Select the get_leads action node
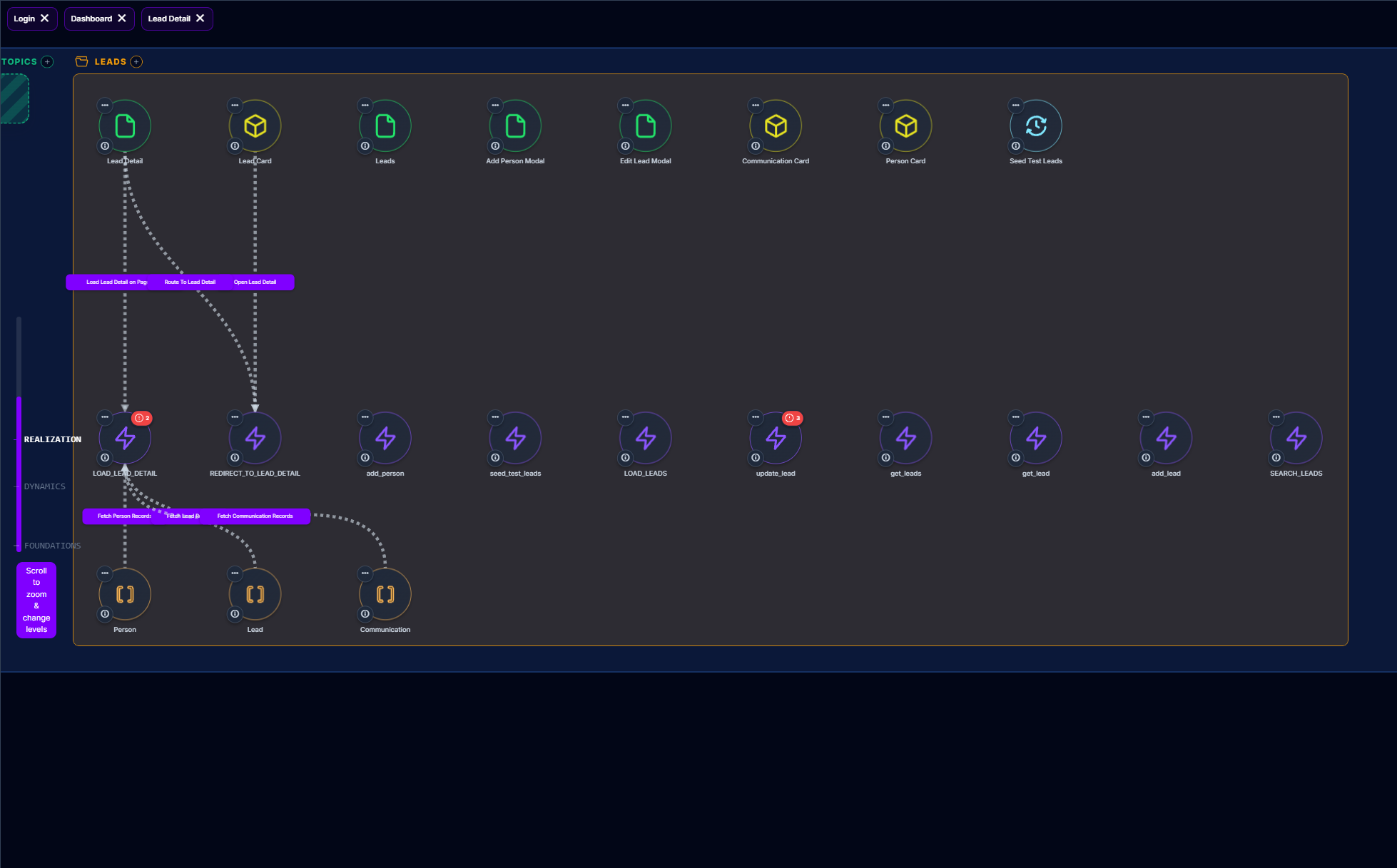Image resolution: width=1397 pixels, height=868 pixels. pyautogui.click(x=906, y=438)
